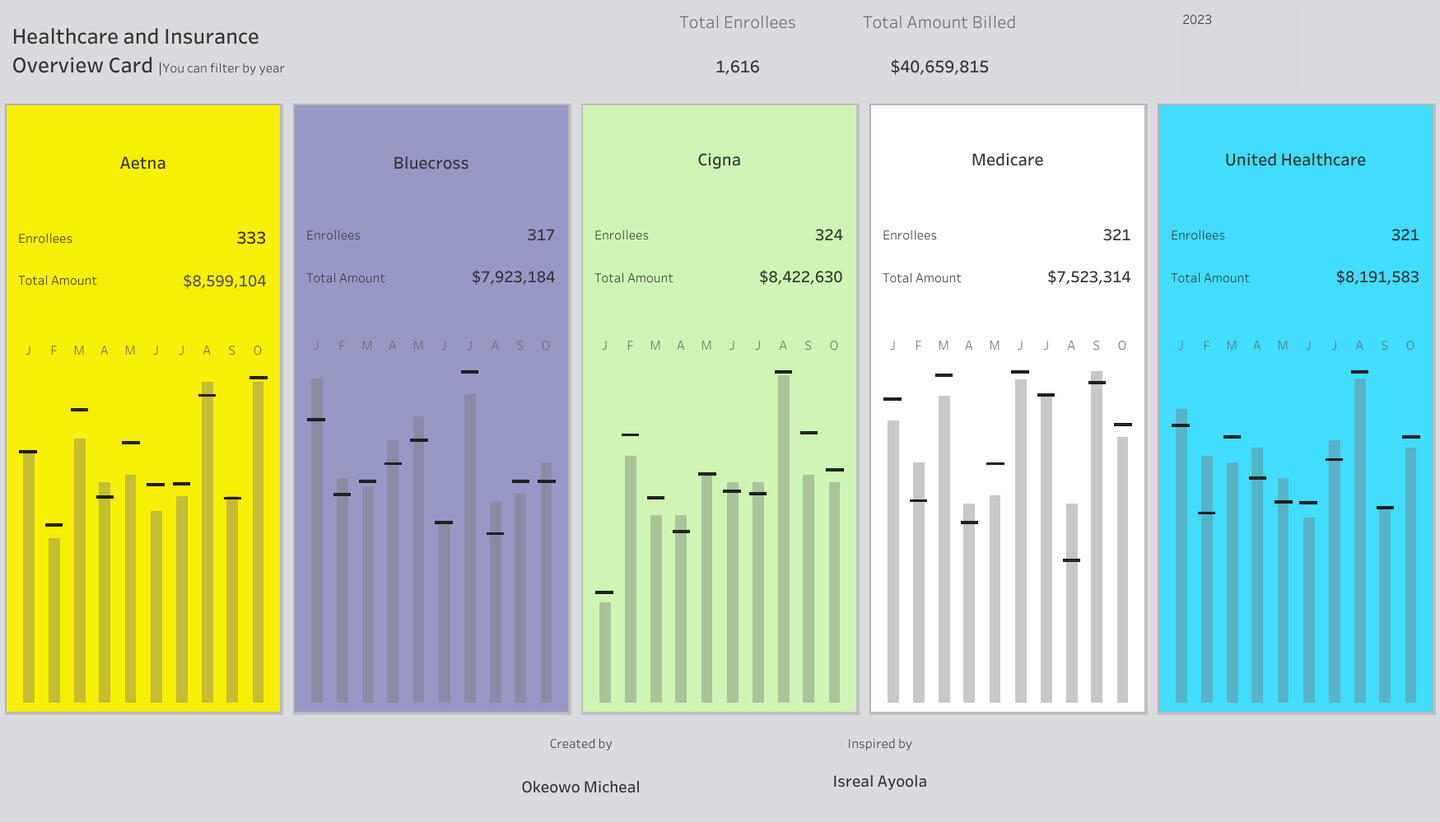Select Aetna's October bar
This screenshot has width=1440, height=822.
coord(258,540)
